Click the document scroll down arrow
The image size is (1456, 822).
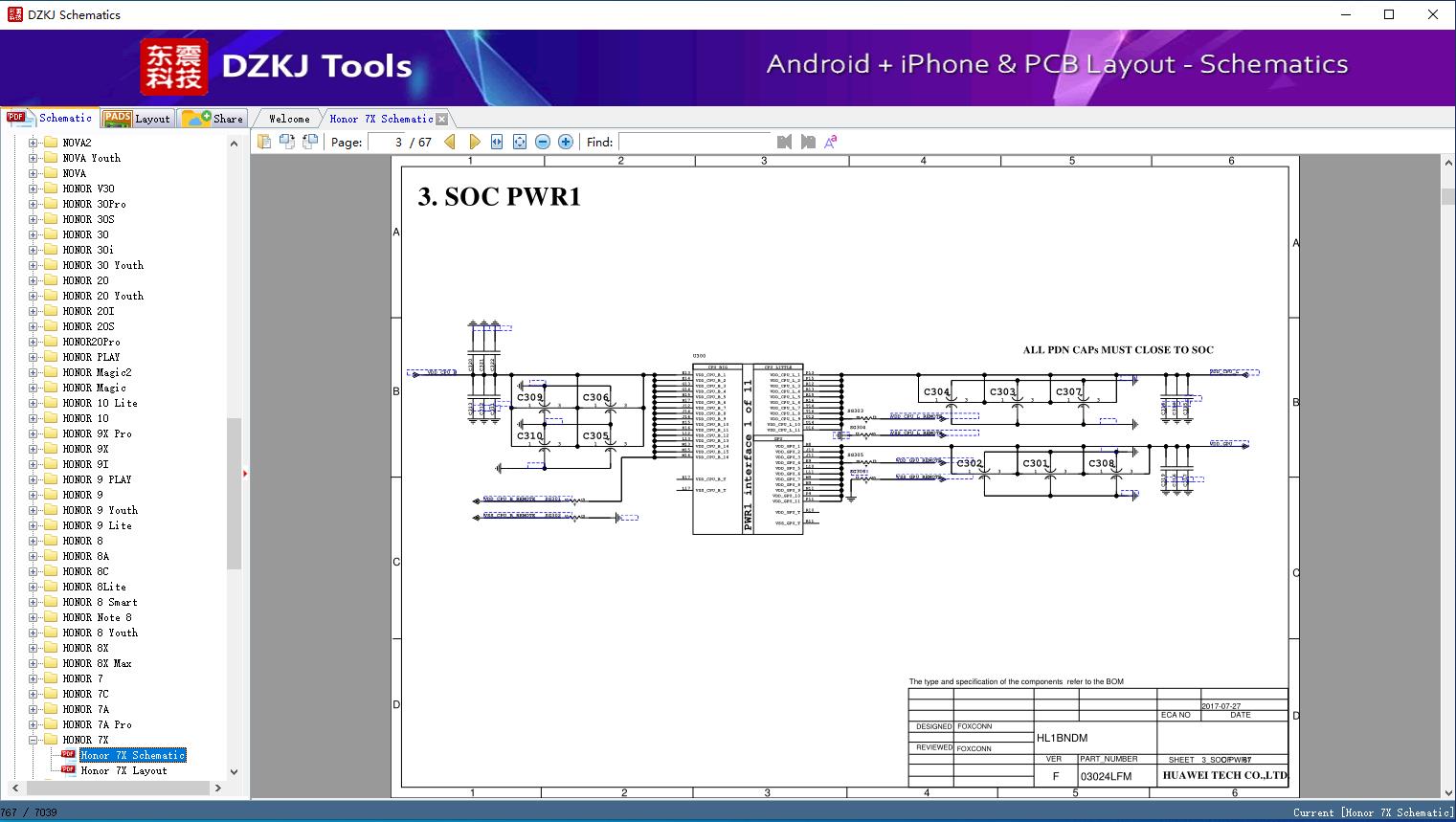point(1447,790)
